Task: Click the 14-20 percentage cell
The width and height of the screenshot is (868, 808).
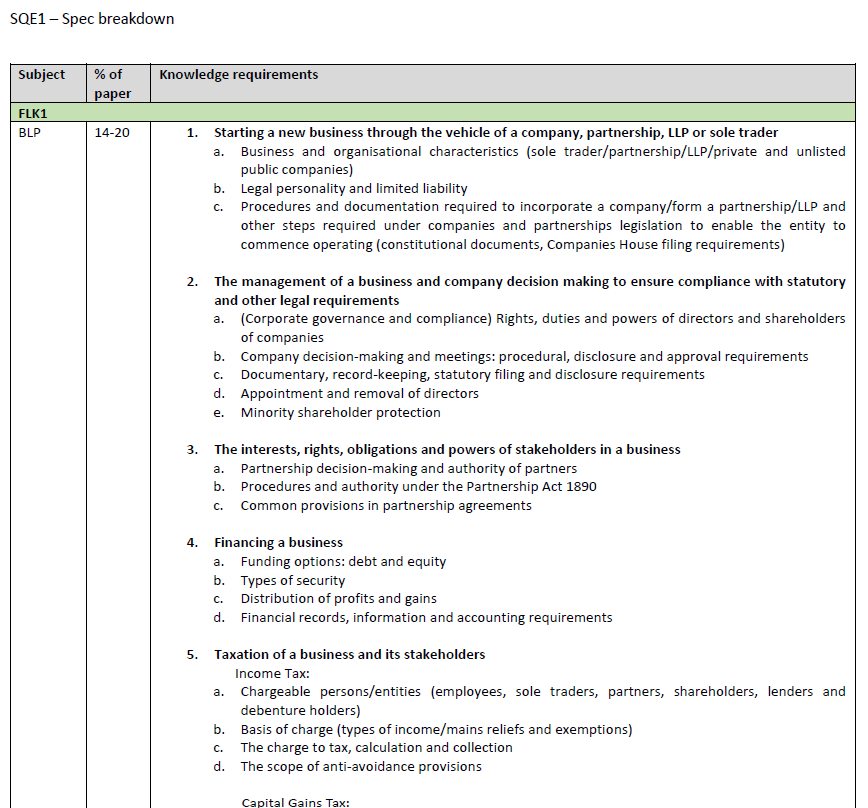Action: tap(112, 133)
